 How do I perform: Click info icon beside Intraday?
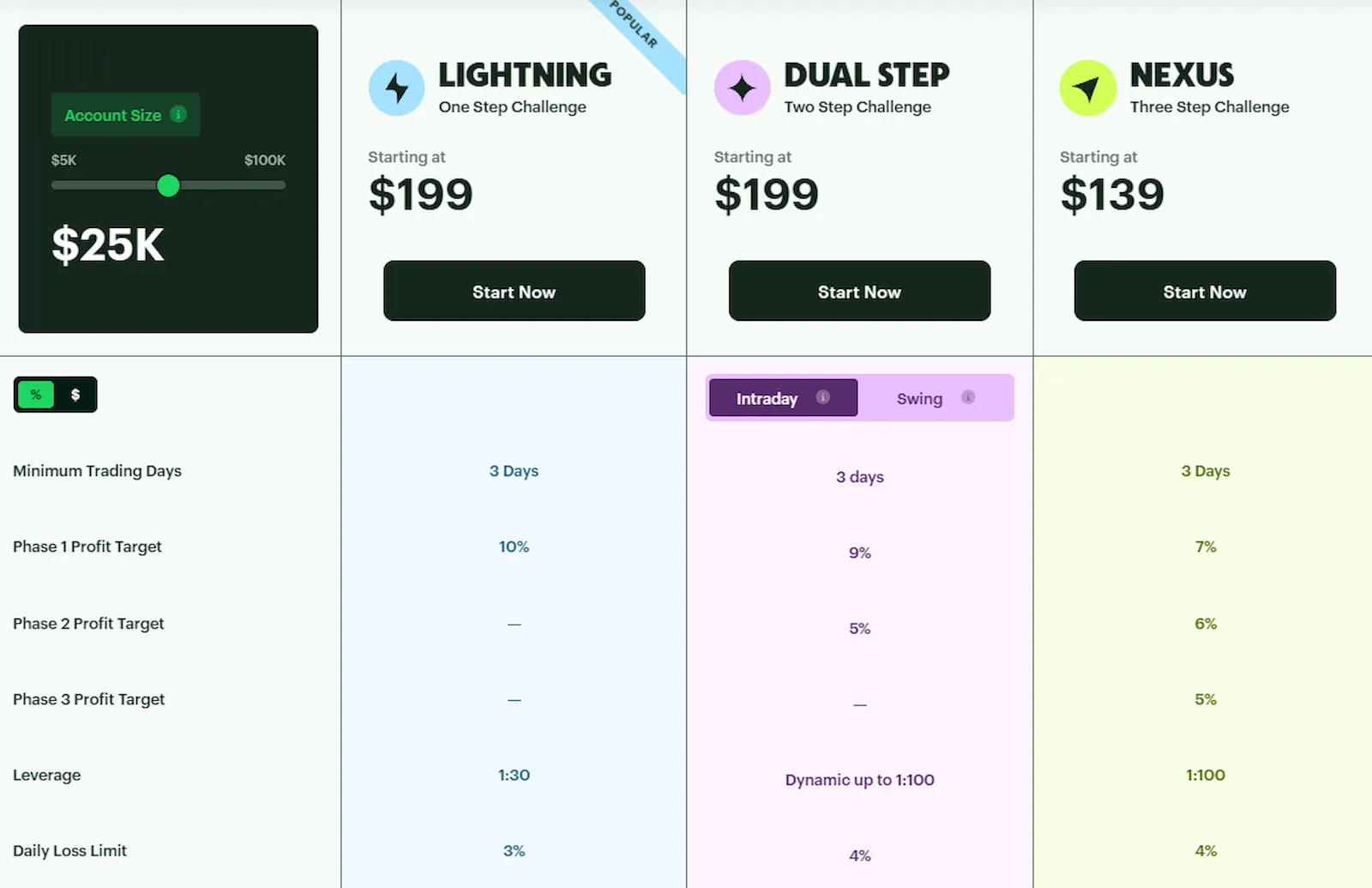(x=822, y=397)
